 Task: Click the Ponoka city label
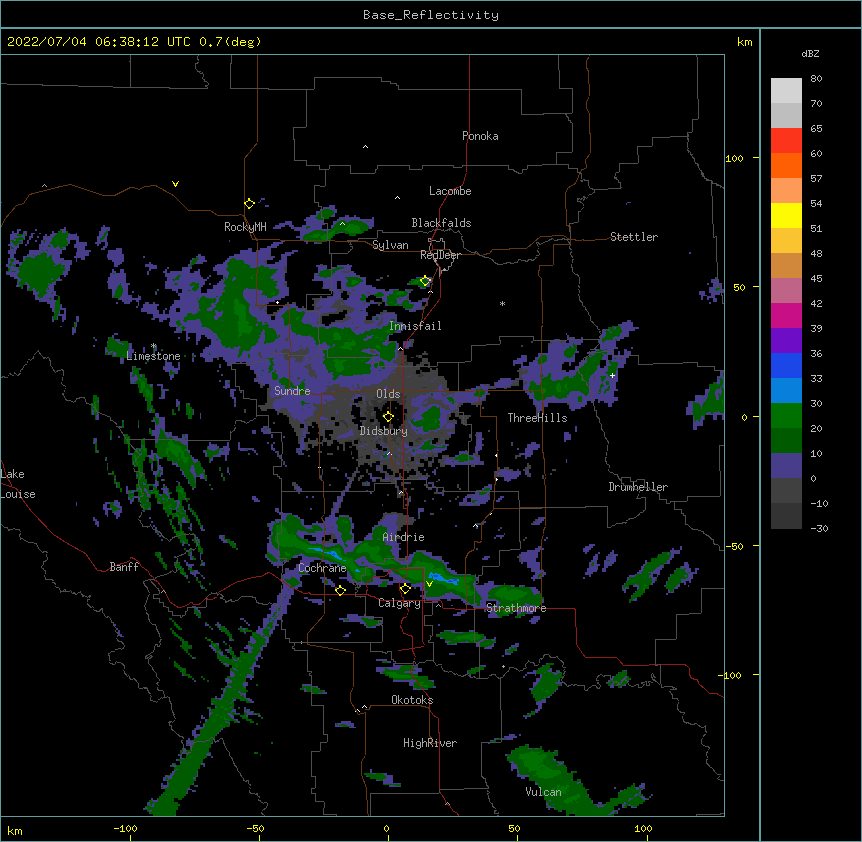480,136
